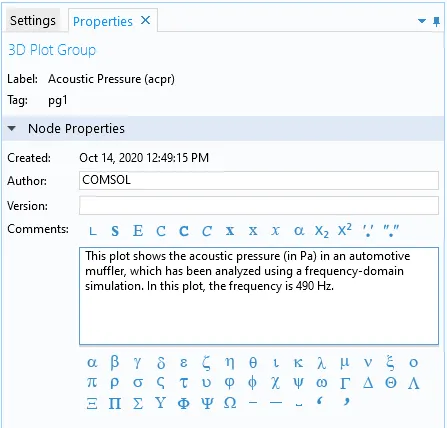Image resolution: width=447 pixels, height=428 pixels.
Task: Insert the capital Delta symbol
Action: (368, 383)
